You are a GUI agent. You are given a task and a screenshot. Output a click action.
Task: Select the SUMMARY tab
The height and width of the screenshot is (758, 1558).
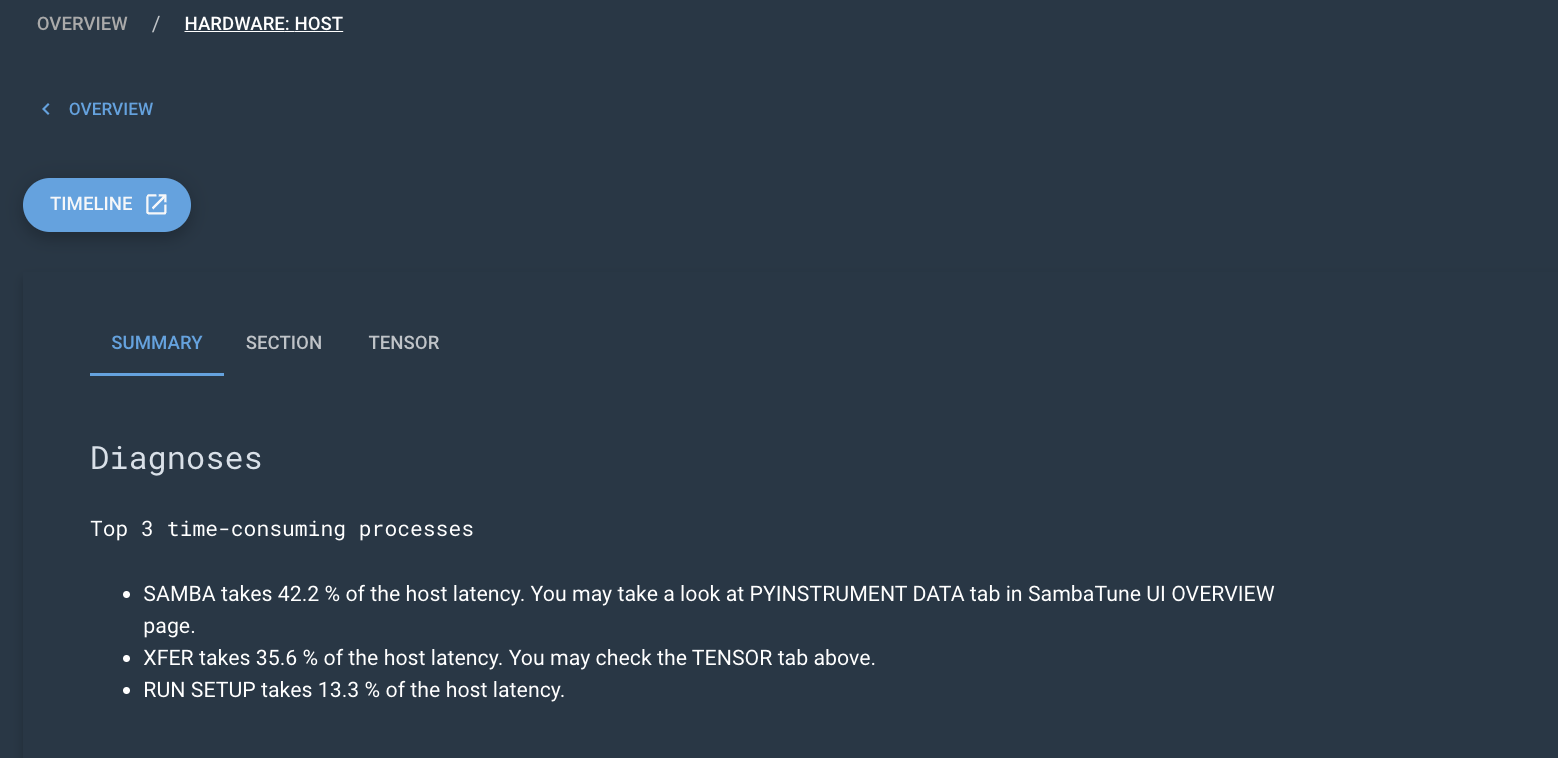[x=156, y=342]
